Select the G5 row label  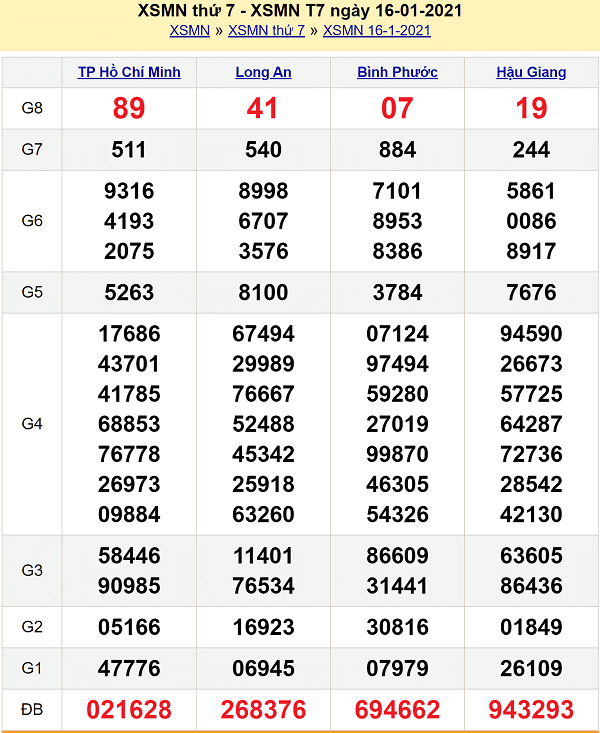click(x=32, y=292)
